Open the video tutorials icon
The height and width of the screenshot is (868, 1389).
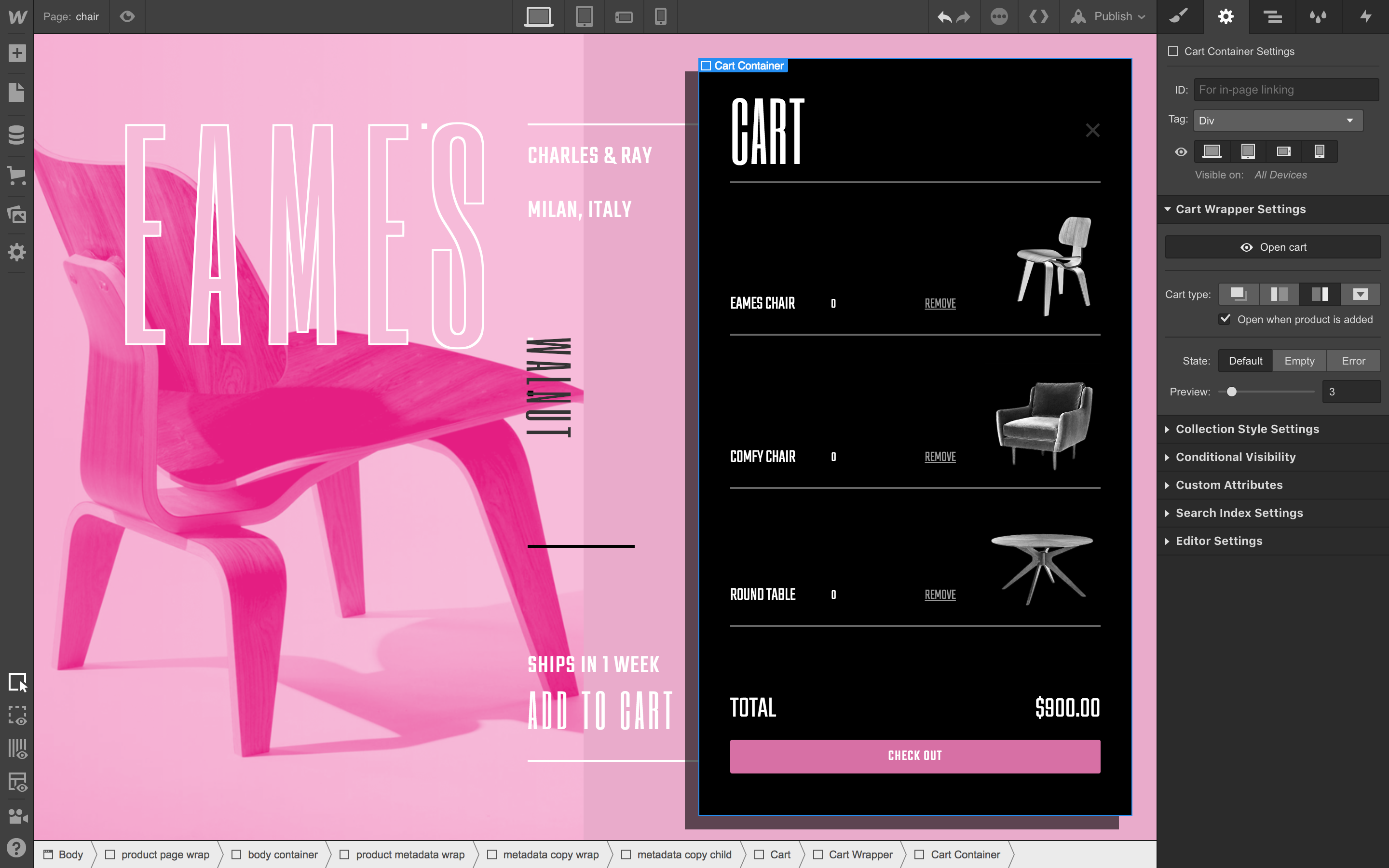click(x=17, y=816)
